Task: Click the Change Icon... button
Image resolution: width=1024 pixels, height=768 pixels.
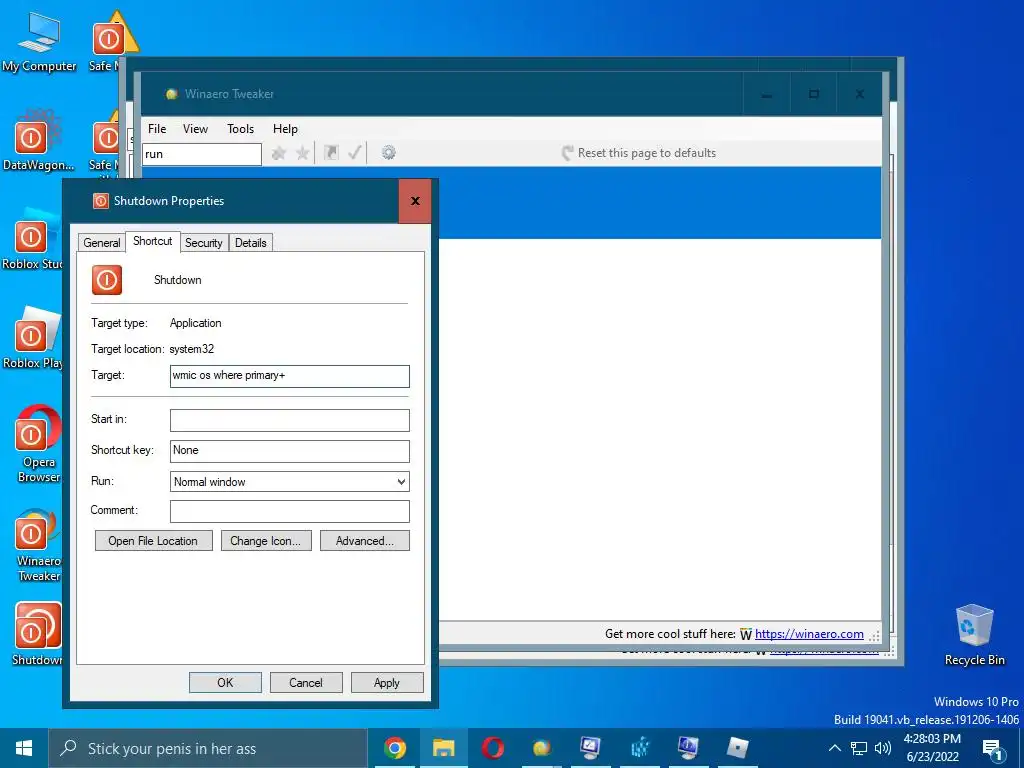Action: click(x=266, y=541)
